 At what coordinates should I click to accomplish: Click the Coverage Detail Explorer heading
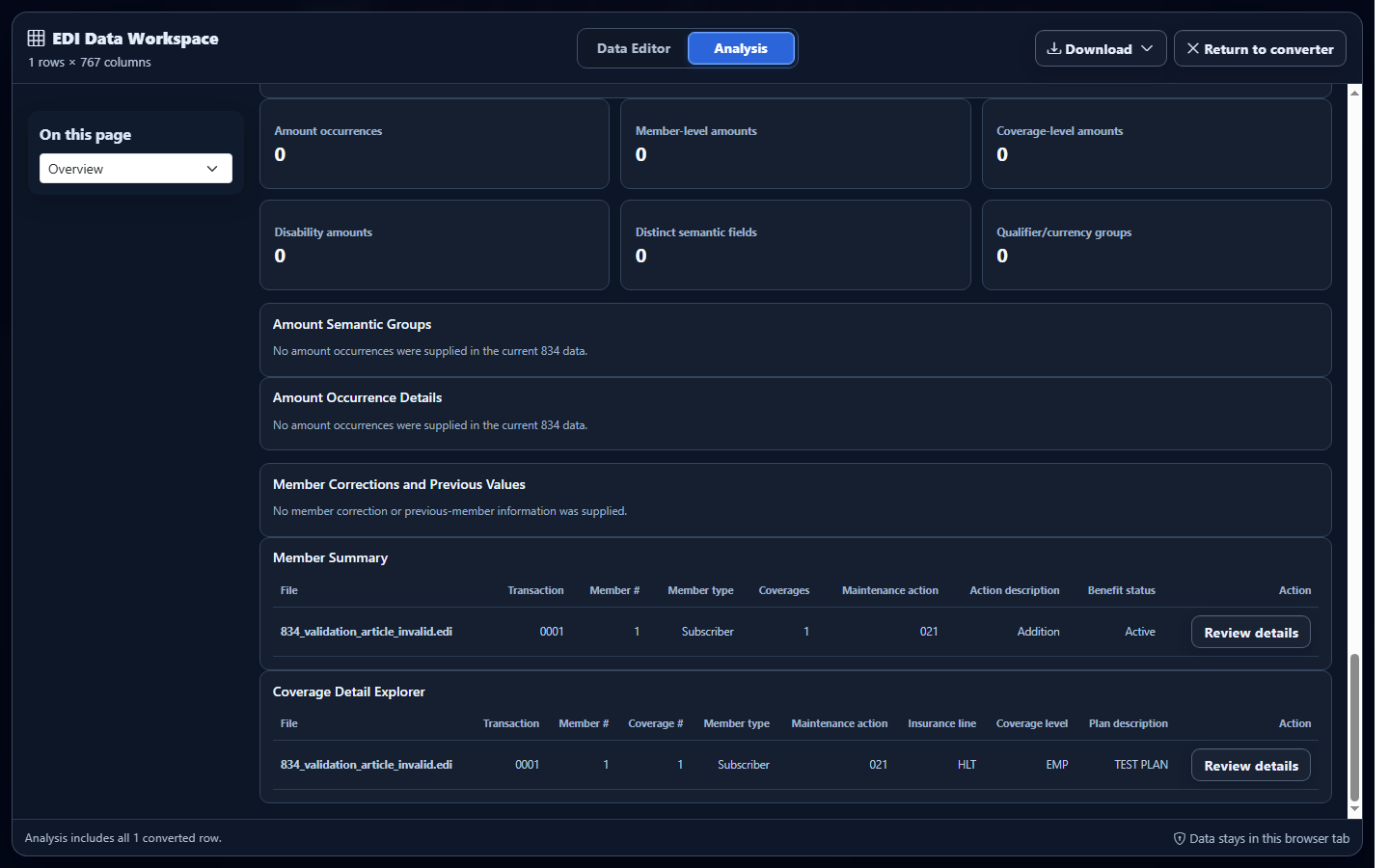[x=349, y=692]
